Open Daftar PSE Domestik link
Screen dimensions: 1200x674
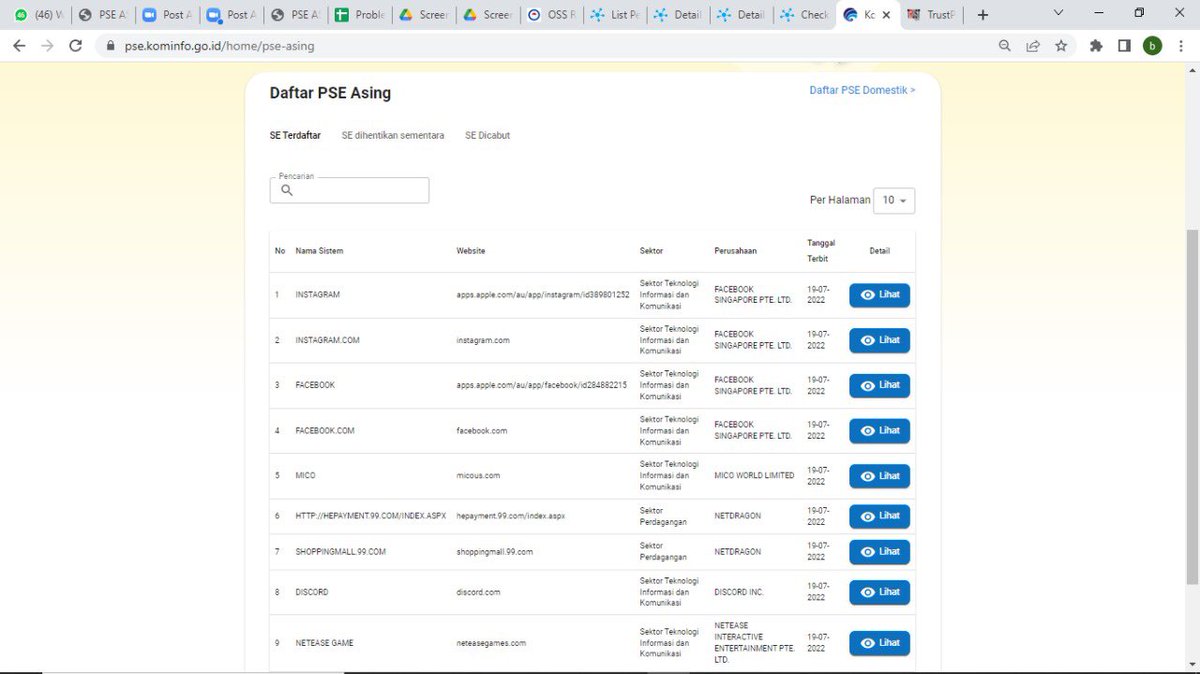(862, 90)
